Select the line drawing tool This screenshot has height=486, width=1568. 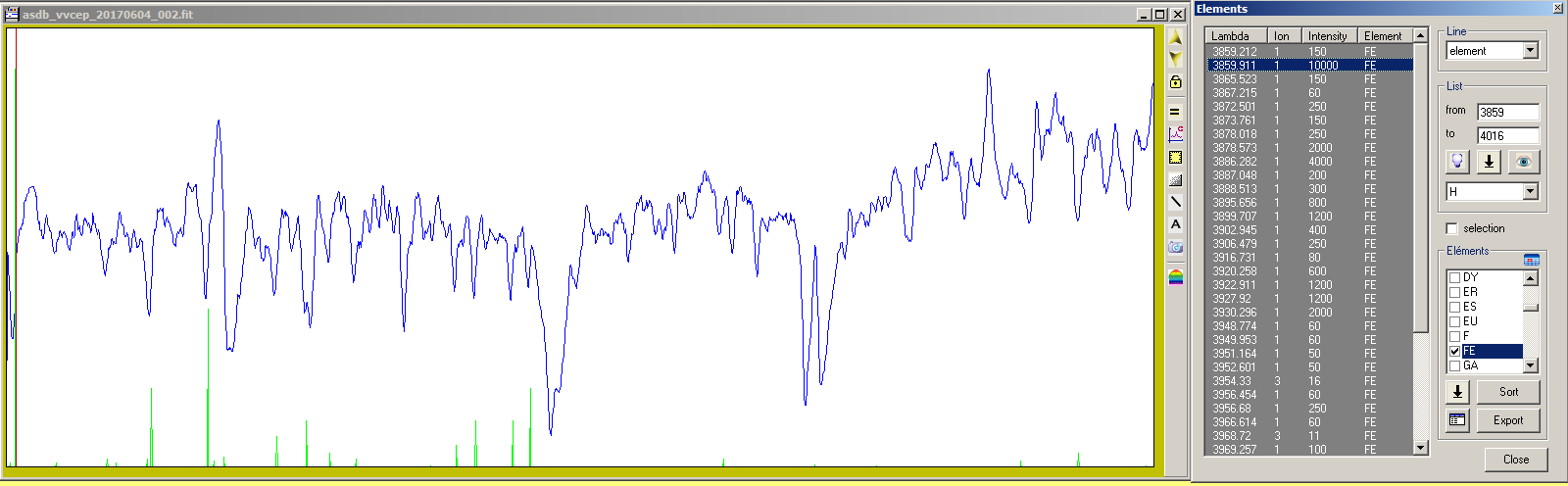(1175, 202)
